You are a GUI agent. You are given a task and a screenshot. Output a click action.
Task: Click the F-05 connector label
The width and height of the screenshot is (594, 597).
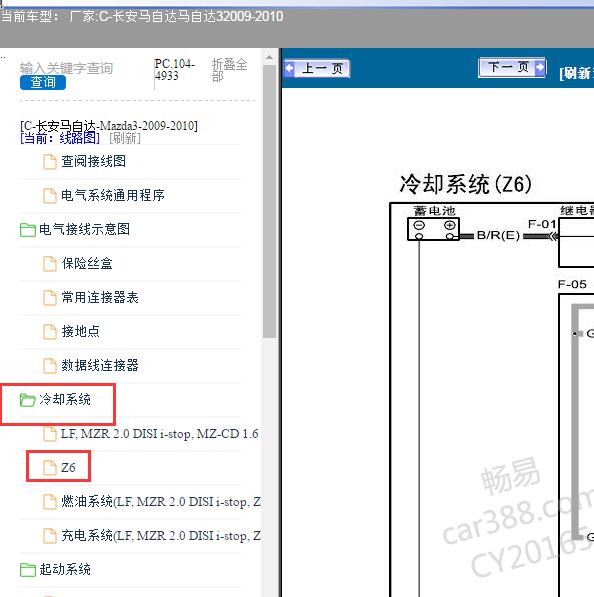(572, 284)
